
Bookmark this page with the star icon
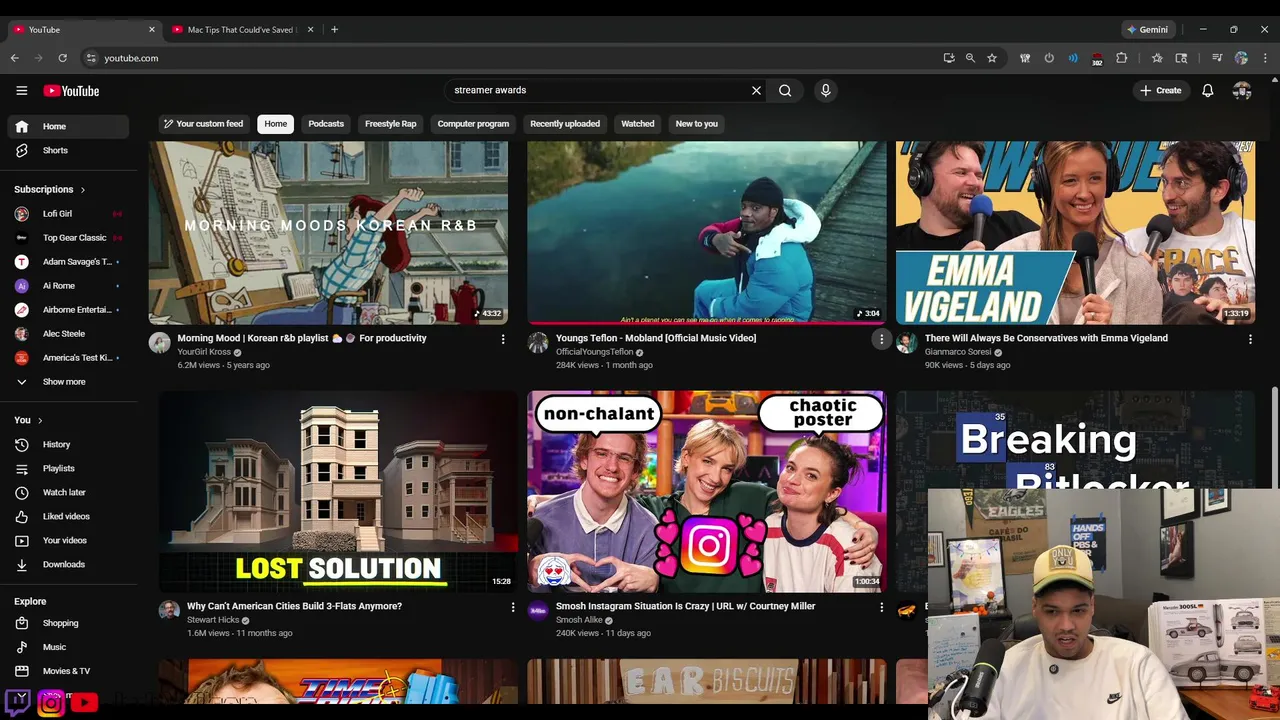coord(992,58)
